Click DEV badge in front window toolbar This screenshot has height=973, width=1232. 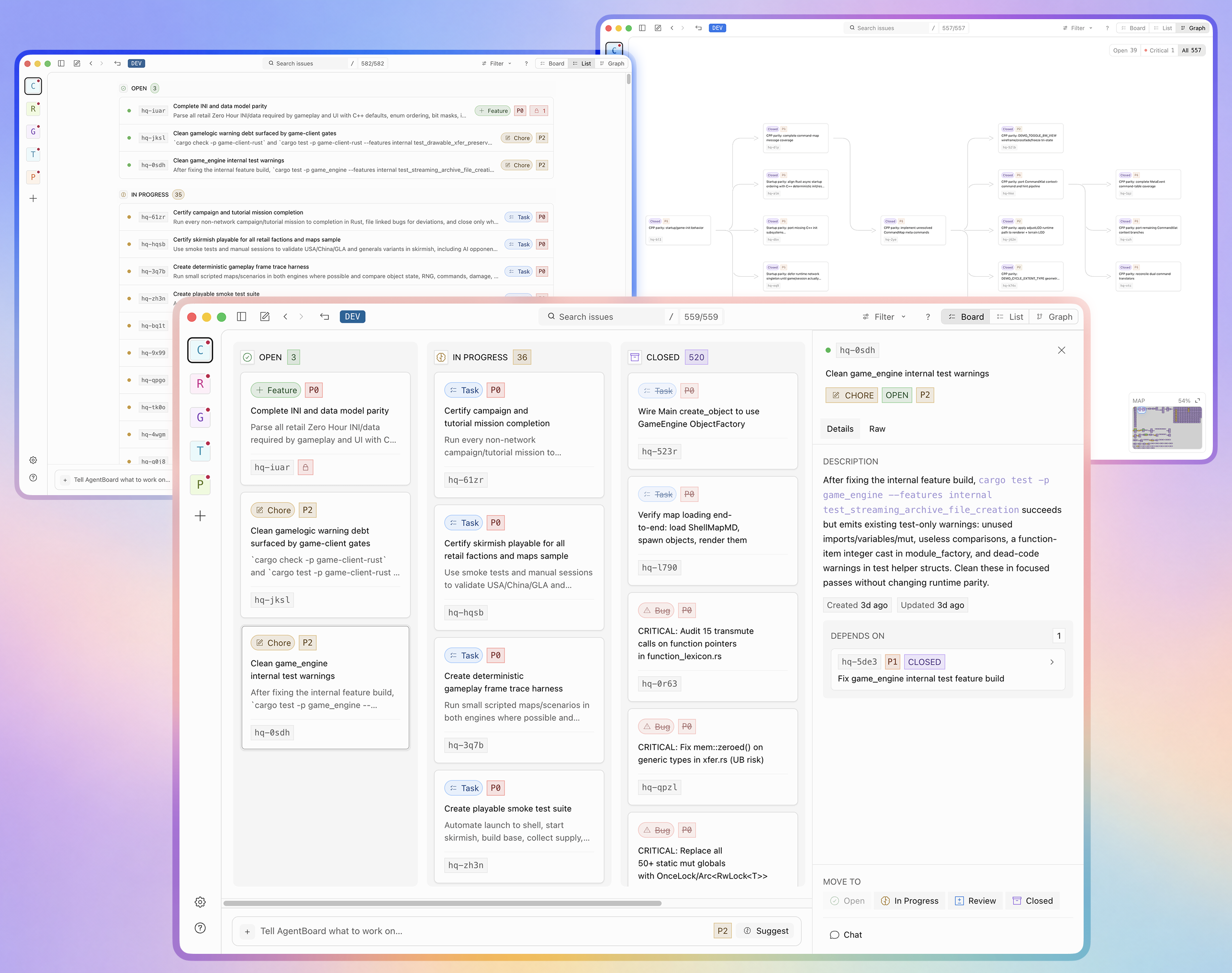point(352,317)
